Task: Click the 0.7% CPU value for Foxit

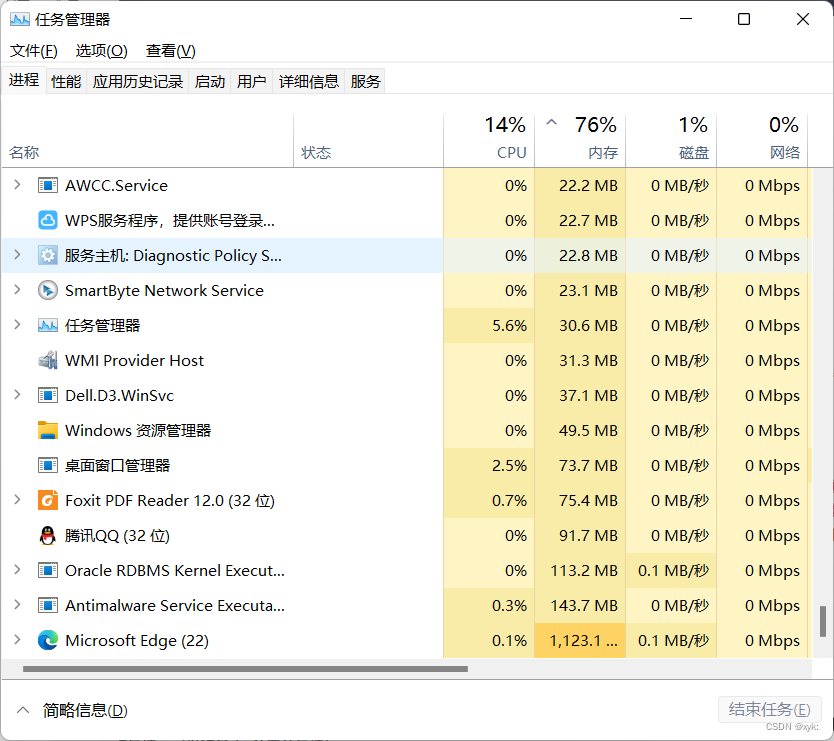Action: pos(489,501)
